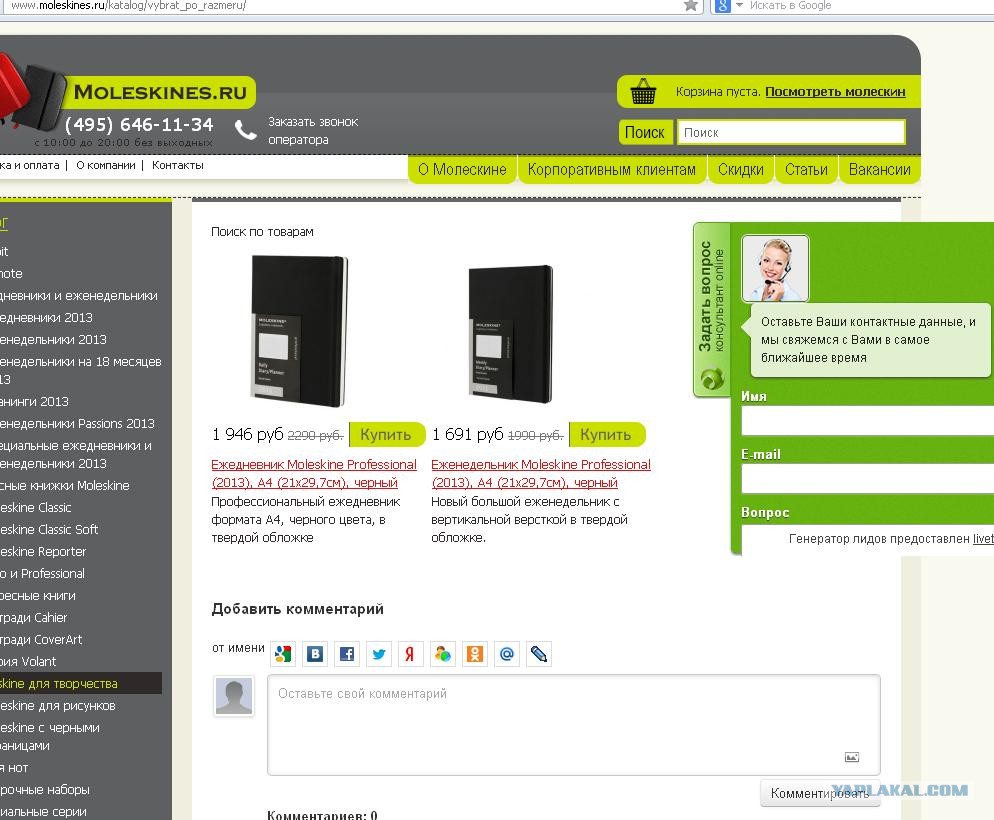Choose Yandex 'Я' login icon

coord(411,654)
